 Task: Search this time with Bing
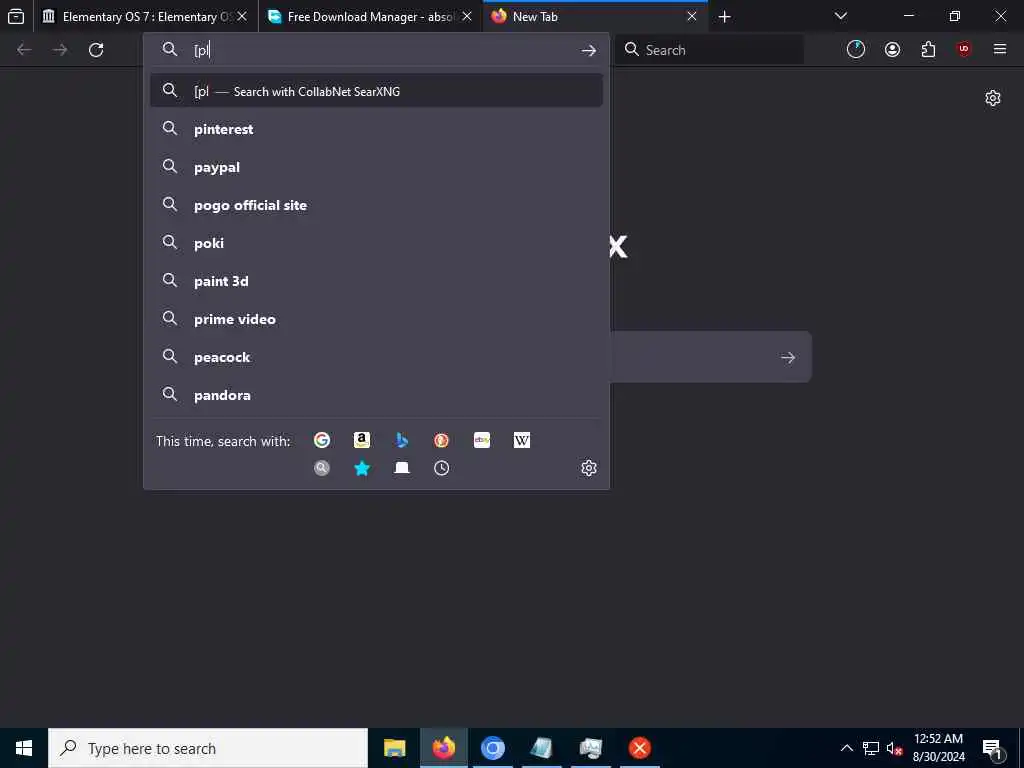pos(402,440)
